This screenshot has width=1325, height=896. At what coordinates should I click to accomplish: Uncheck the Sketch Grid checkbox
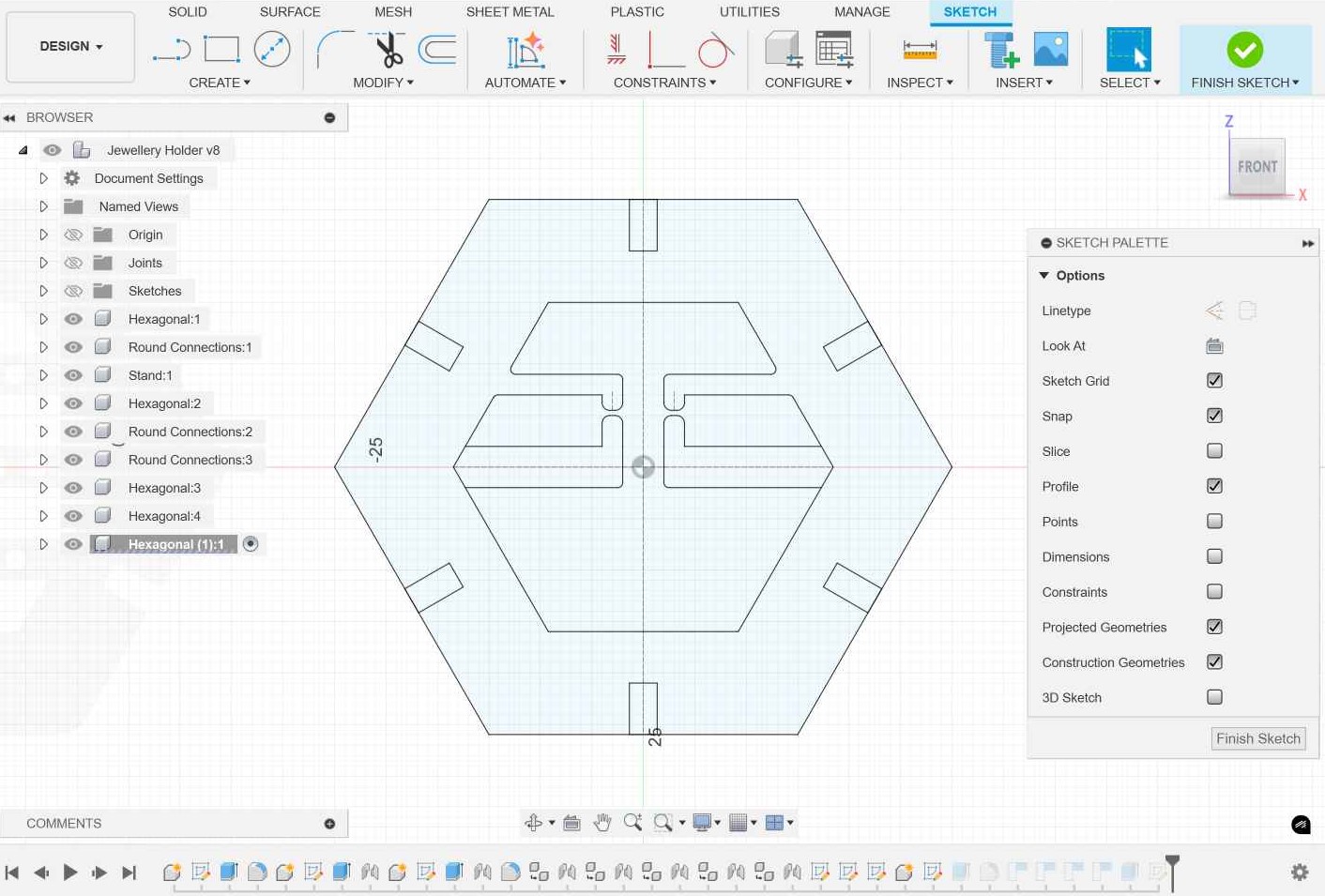point(1214,381)
